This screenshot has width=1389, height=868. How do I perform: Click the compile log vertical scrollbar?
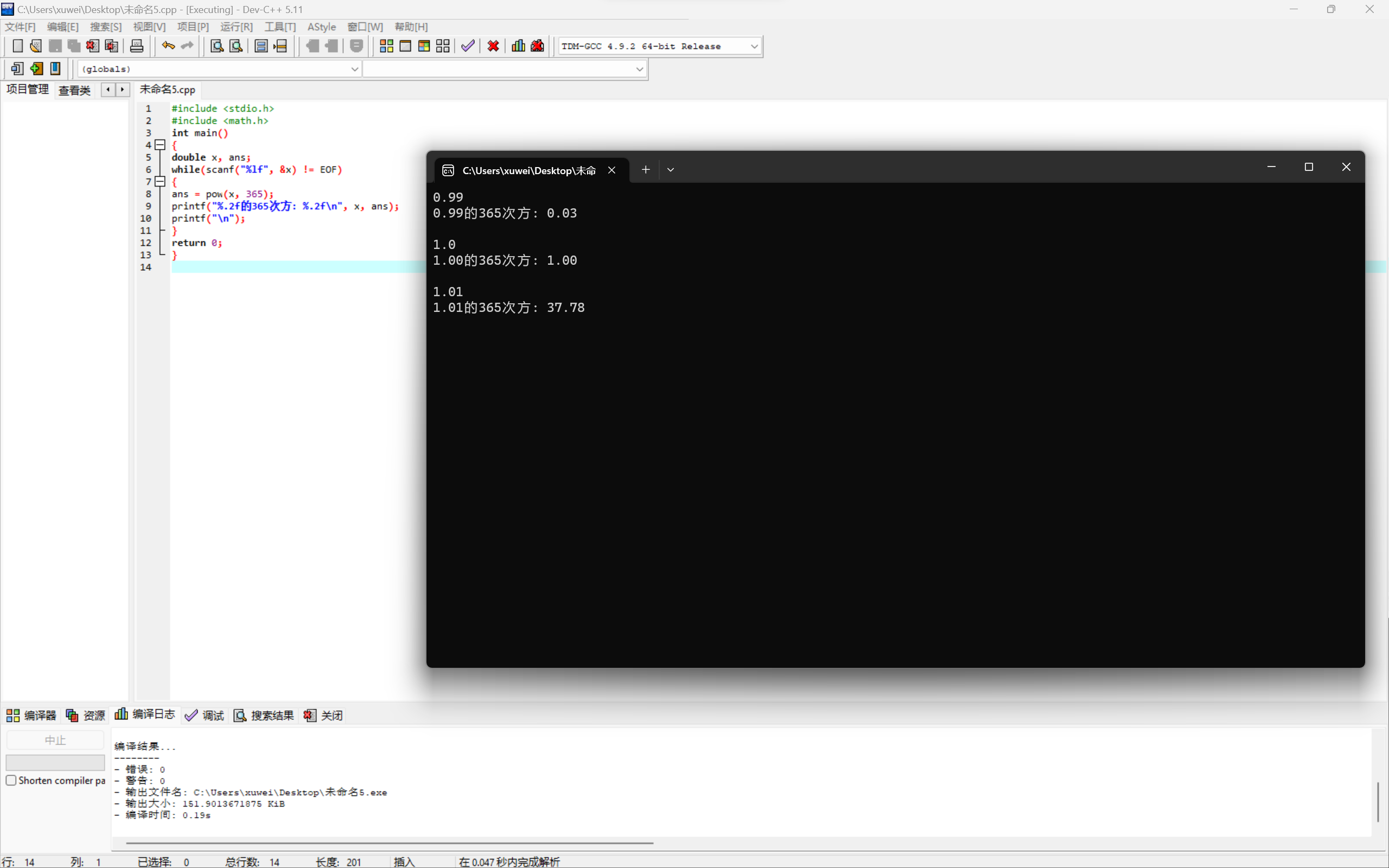click(x=1378, y=801)
